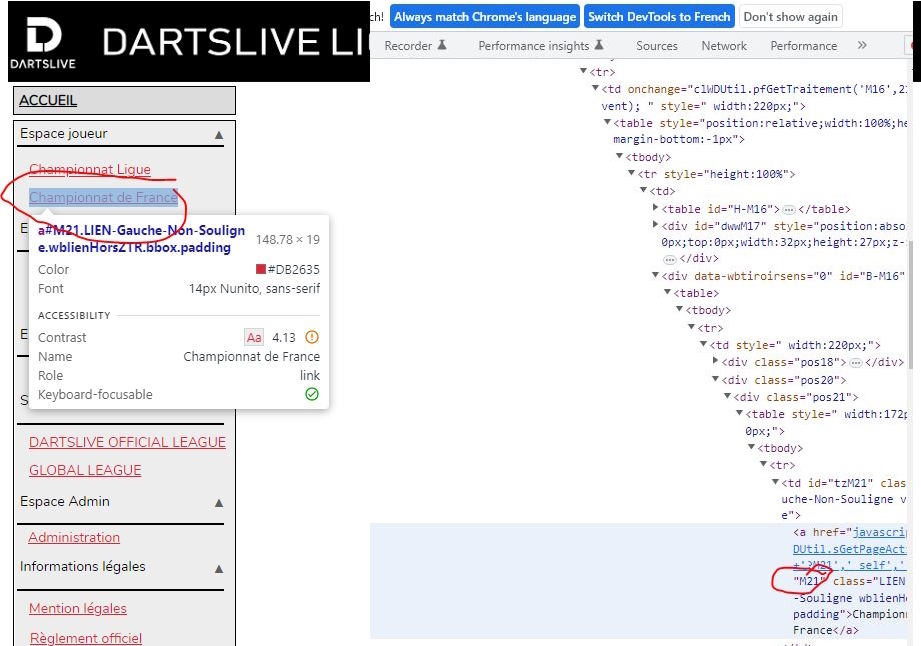This screenshot has width=921, height=646.
Task: Select the highlighted a href javascript element
Action: 640,580
